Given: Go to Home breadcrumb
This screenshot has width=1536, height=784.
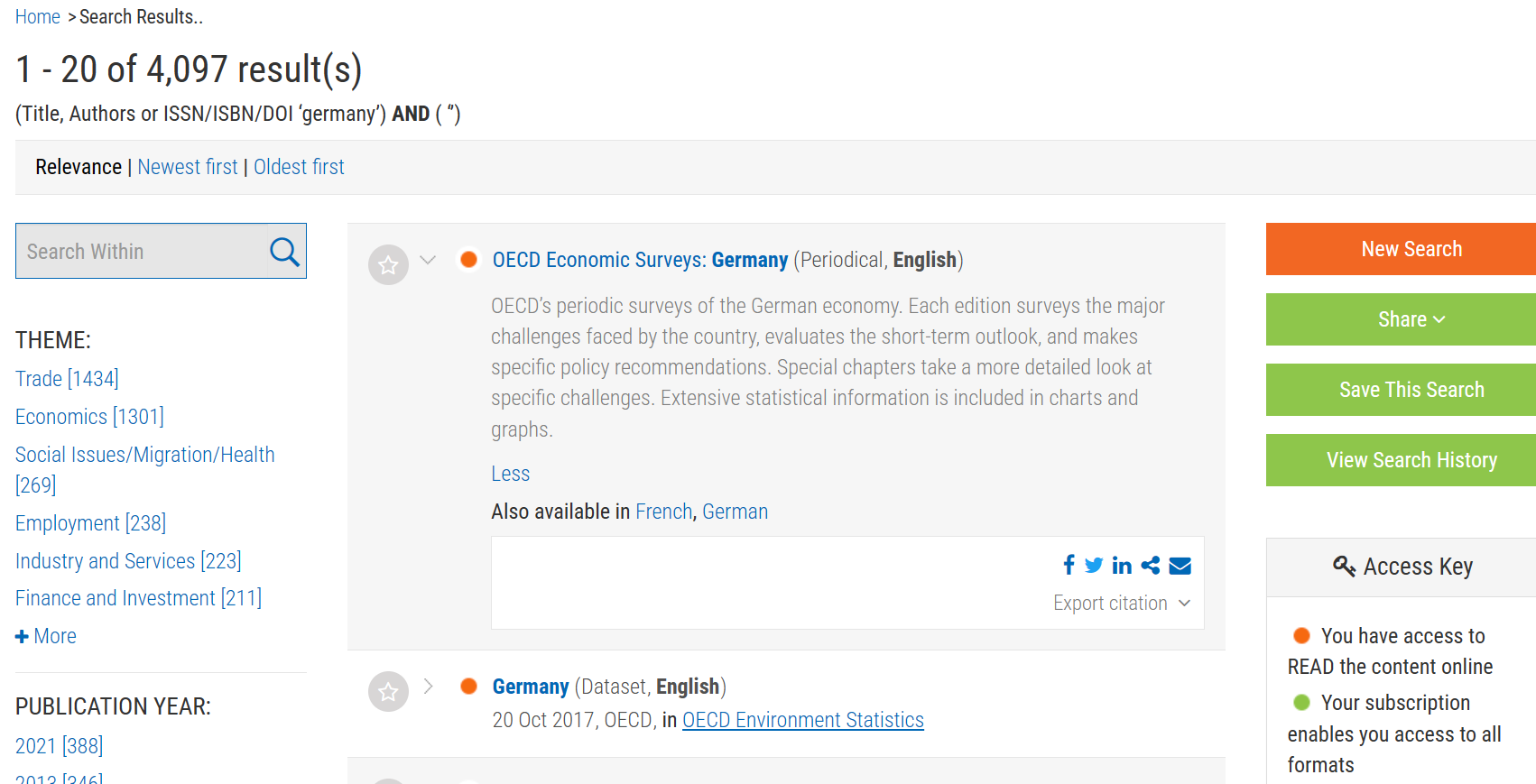Looking at the screenshot, I should pos(37,17).
